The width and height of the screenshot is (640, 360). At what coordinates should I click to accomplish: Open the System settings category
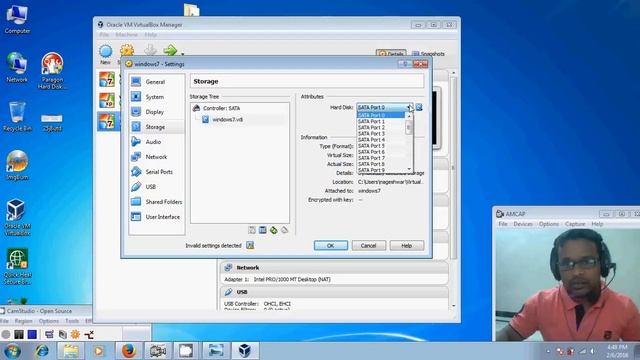(x=156, y=97)
